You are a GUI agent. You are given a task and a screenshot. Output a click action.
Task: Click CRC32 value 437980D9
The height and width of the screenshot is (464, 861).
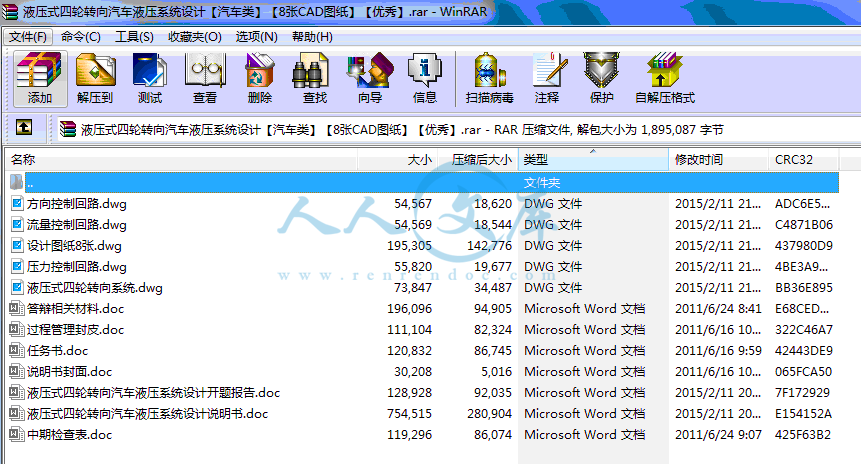[803, 245]
